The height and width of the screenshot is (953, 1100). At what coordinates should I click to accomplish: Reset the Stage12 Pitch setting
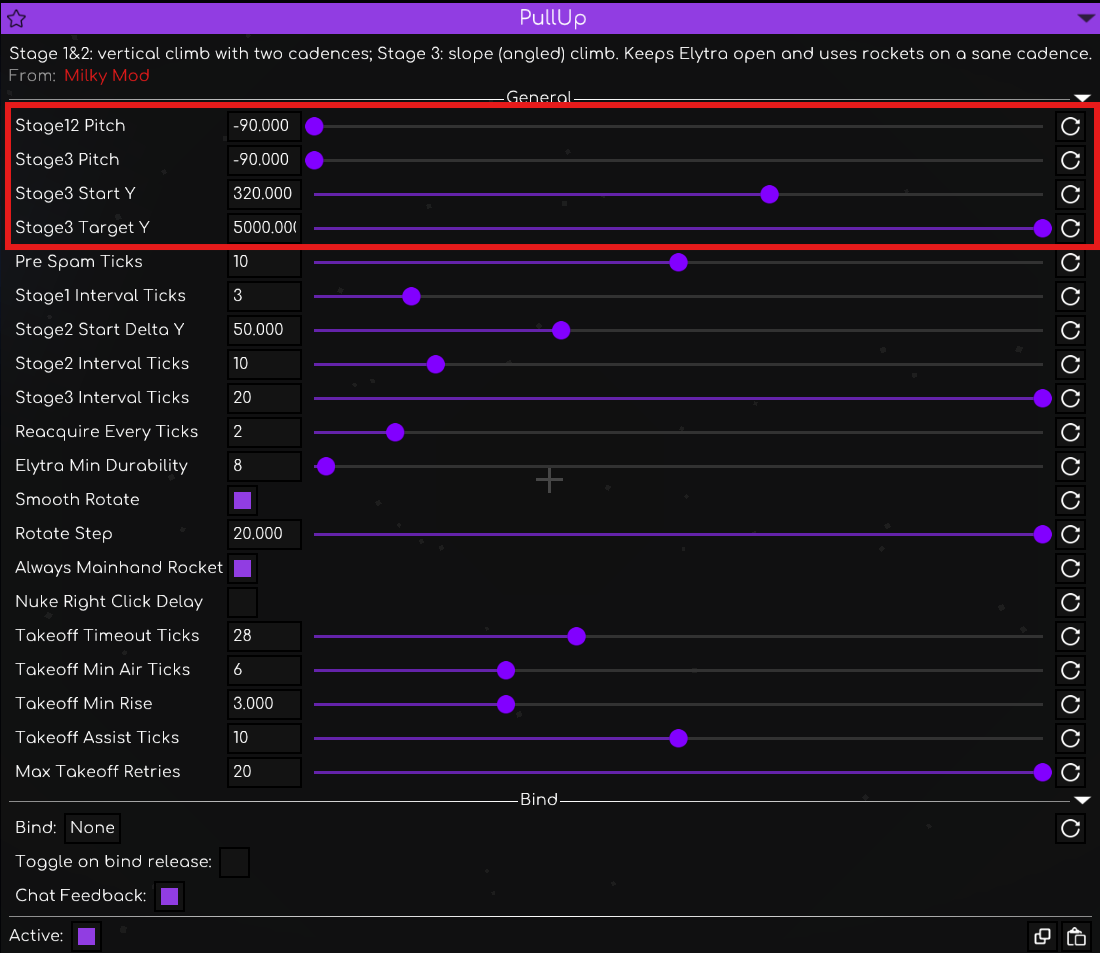click(x=1070, y=126)
